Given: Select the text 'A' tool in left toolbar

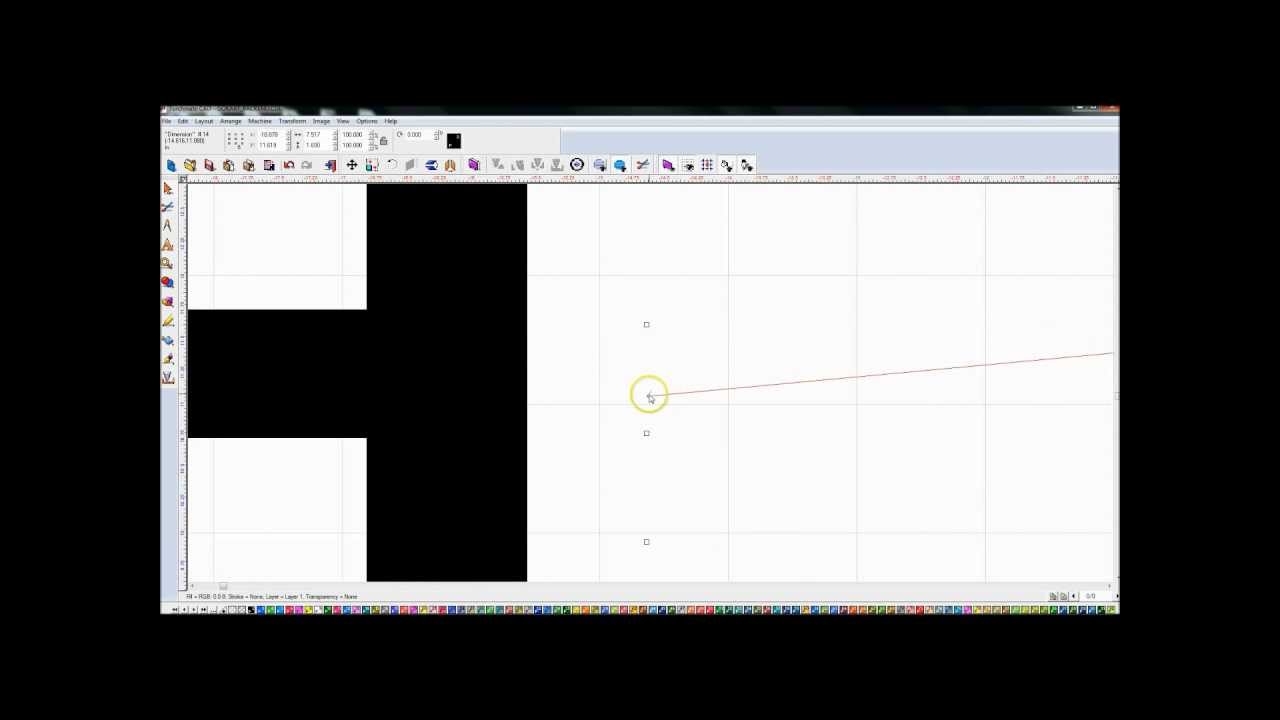Looking at the screenshot, I should pyautogui.click(x=168, y=226).
